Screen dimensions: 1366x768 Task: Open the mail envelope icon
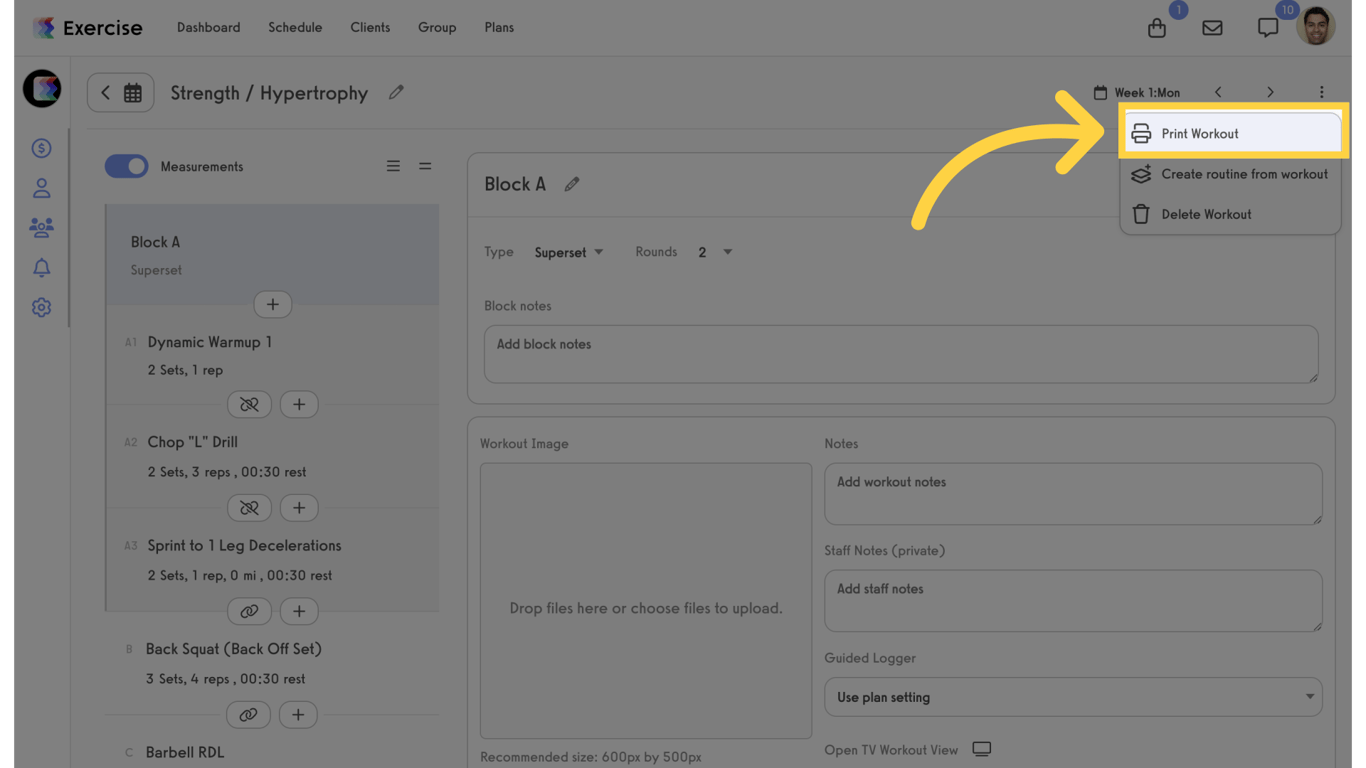(1212, 28)
